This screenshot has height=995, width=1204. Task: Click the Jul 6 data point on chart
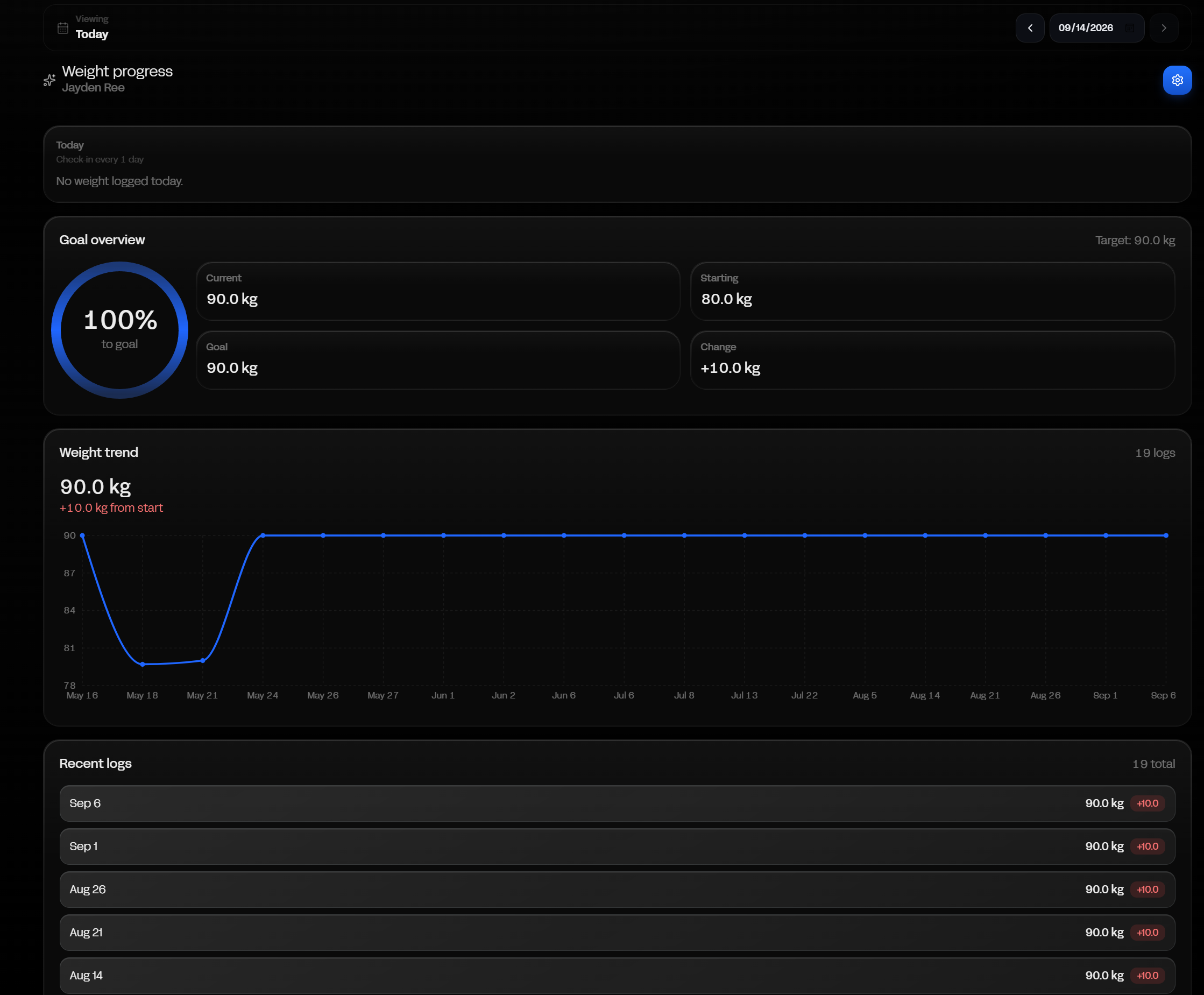point(624,535)
